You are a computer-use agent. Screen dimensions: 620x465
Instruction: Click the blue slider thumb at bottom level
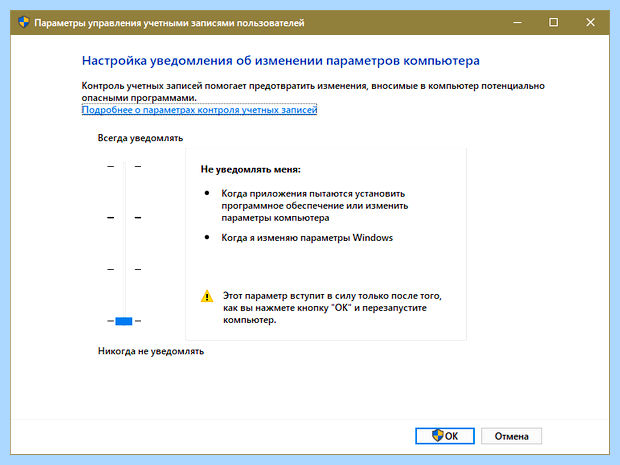coord(124,321)
